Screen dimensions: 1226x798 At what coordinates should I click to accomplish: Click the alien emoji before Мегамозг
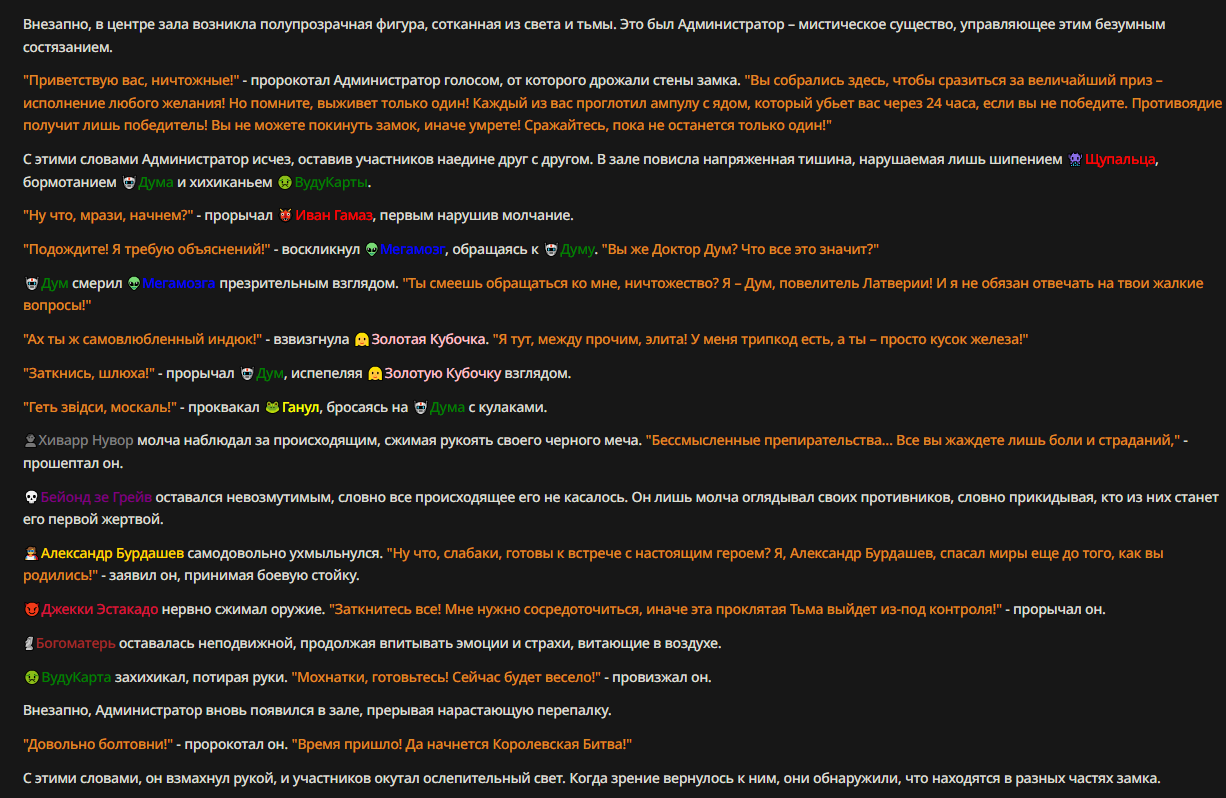(x=372, y=249)
